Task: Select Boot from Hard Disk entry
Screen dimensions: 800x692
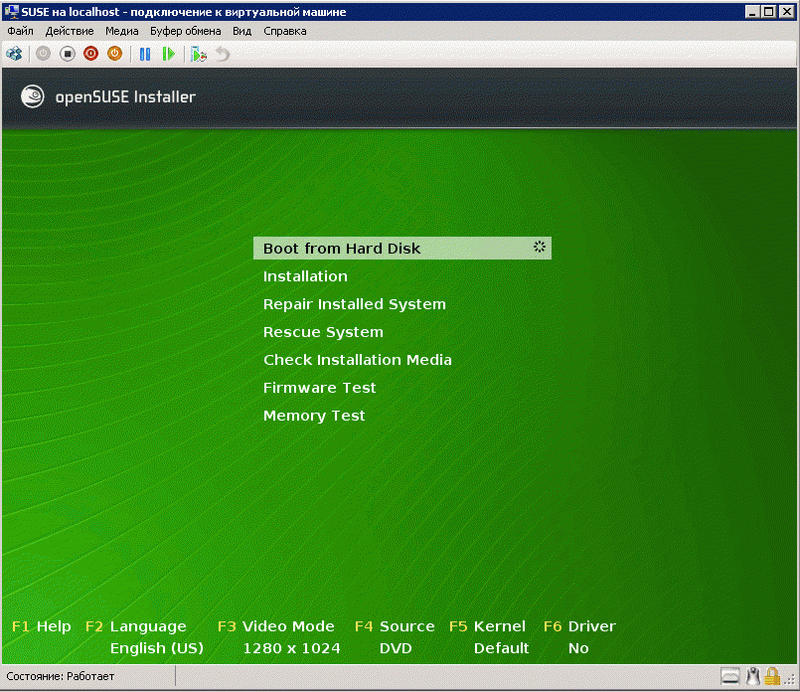Action: click(402, 248)
